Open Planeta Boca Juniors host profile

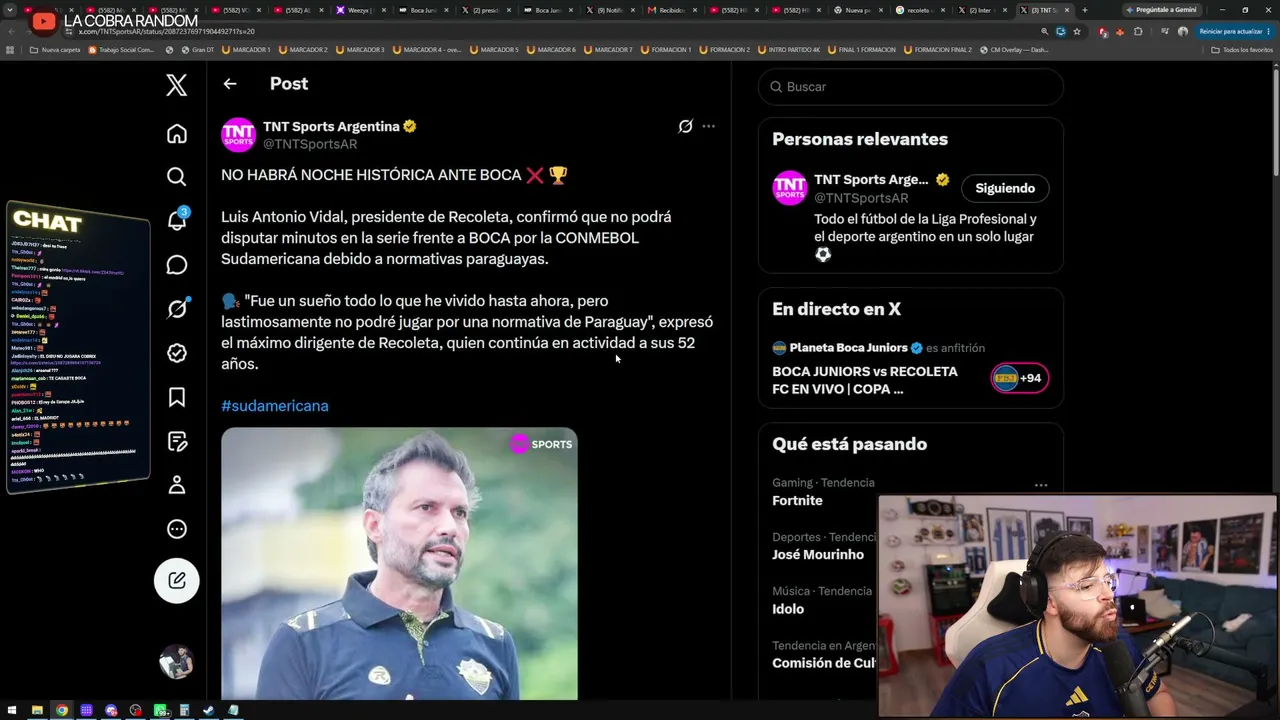(x=848, y=348)
